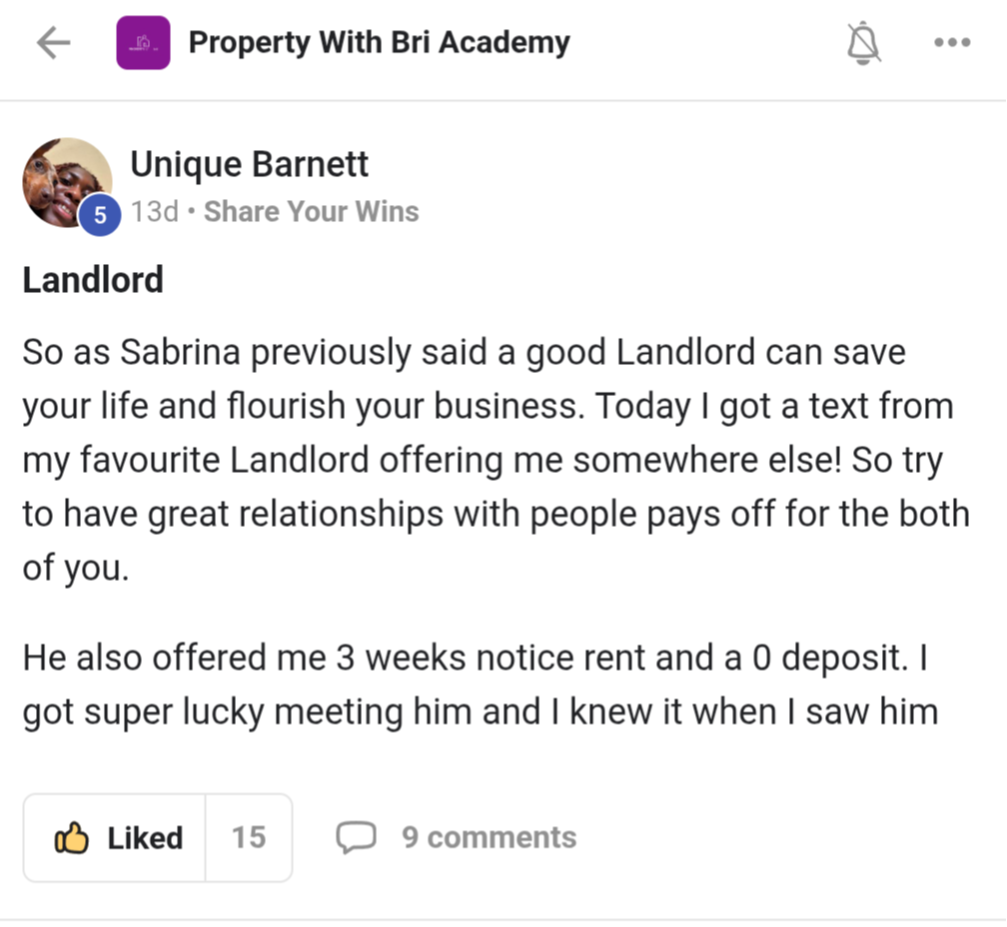Expand the paragraph starting 'So as Sabrina'

(496, 460)
